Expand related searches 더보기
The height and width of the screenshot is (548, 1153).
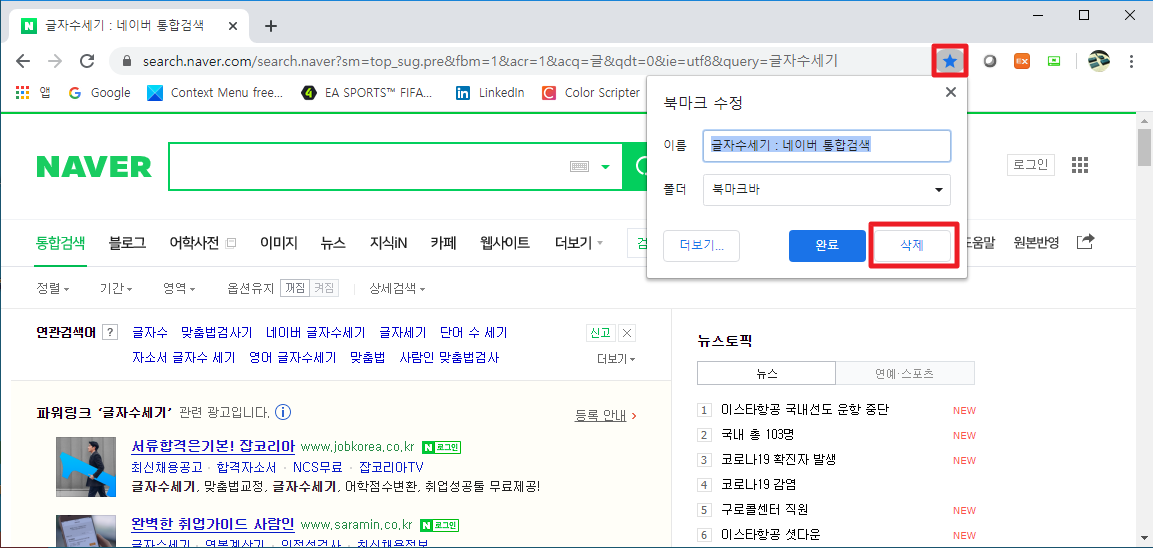[x=617, y=359]
